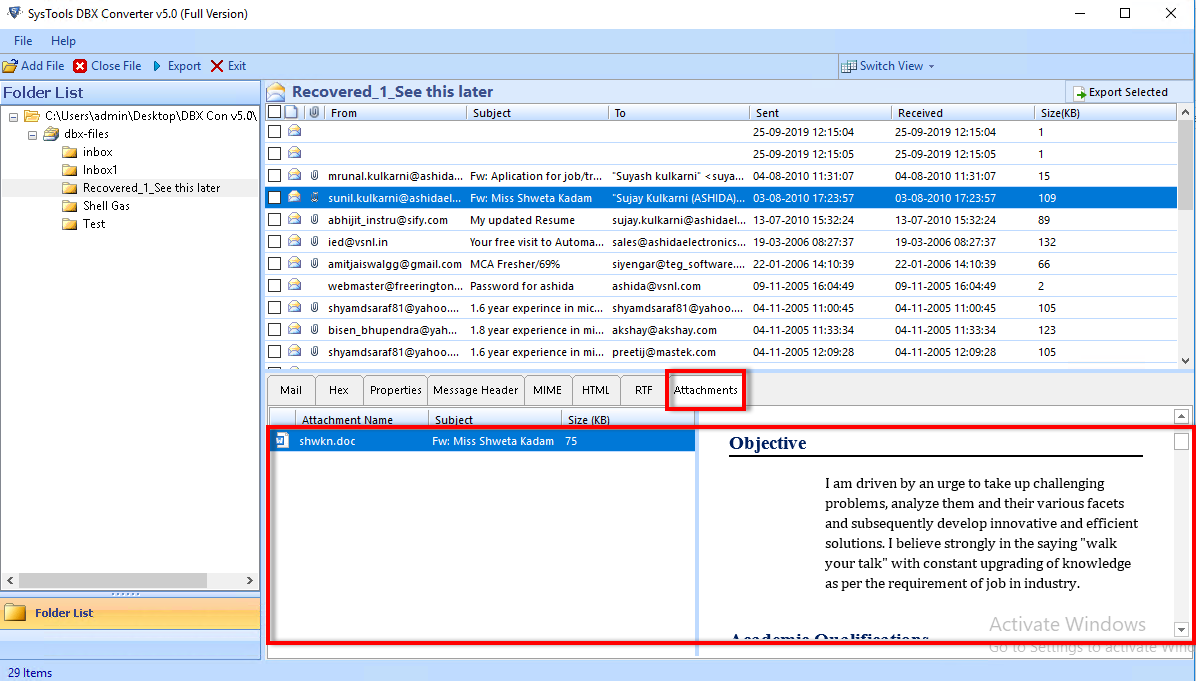Viewport: 1196px width, 681px height.
Task: Click email list scrollbar up arrow
Action: point(1185,113)
